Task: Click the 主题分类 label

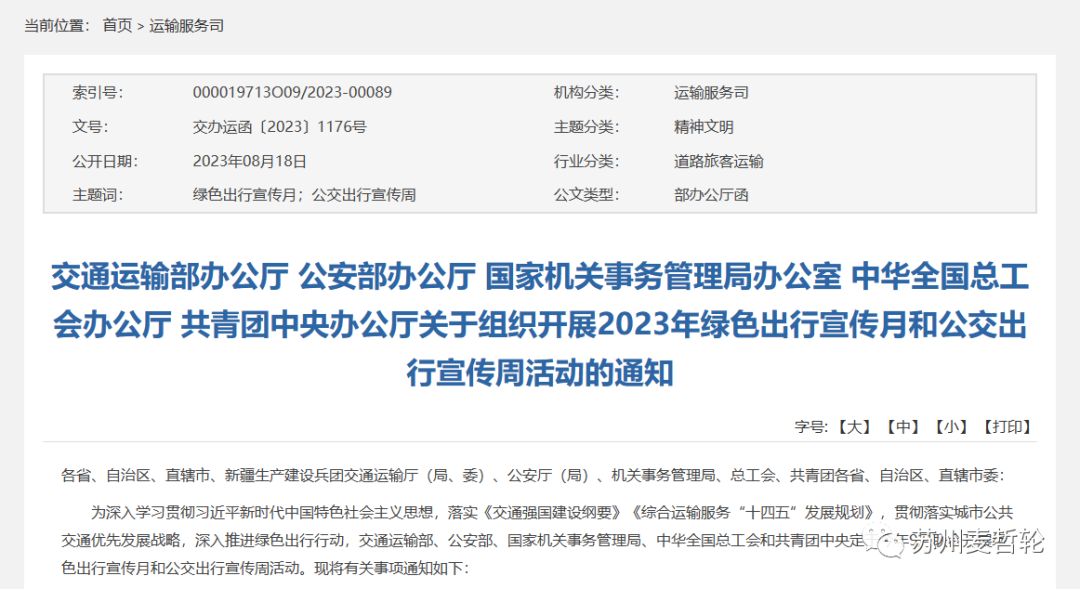Action: point(586,127)
